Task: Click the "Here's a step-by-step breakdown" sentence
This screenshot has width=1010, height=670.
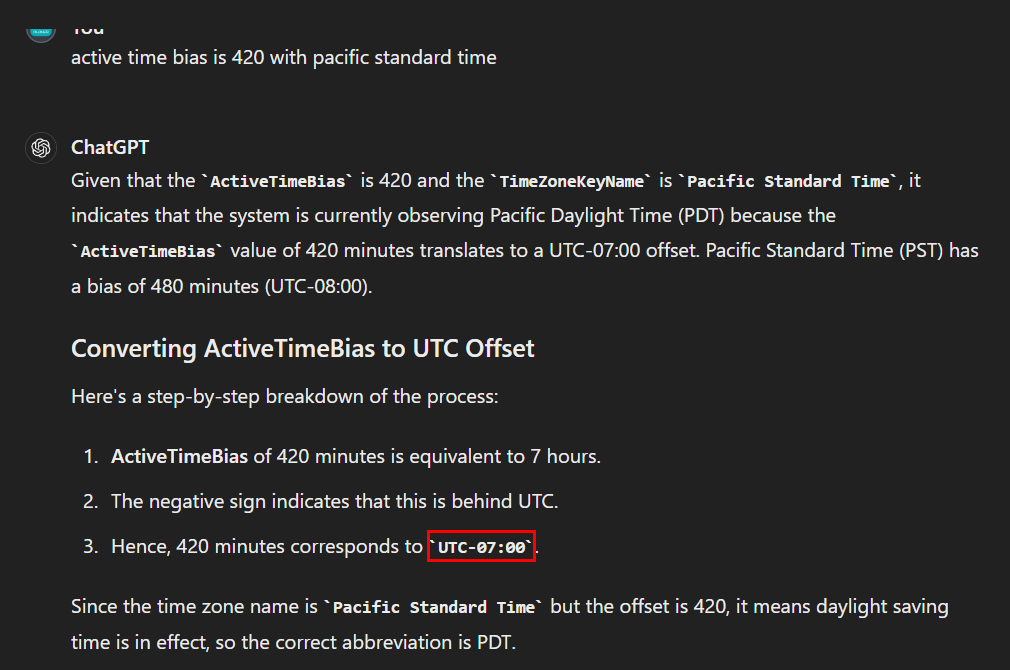Action: click(x=284, y=396)
